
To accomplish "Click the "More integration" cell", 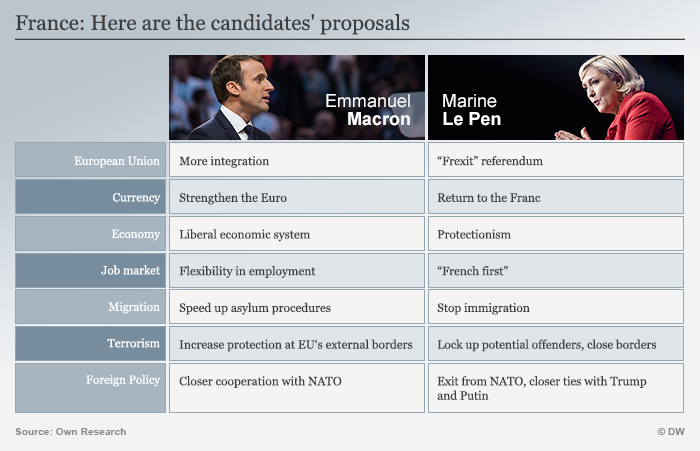I will [297, 160].
